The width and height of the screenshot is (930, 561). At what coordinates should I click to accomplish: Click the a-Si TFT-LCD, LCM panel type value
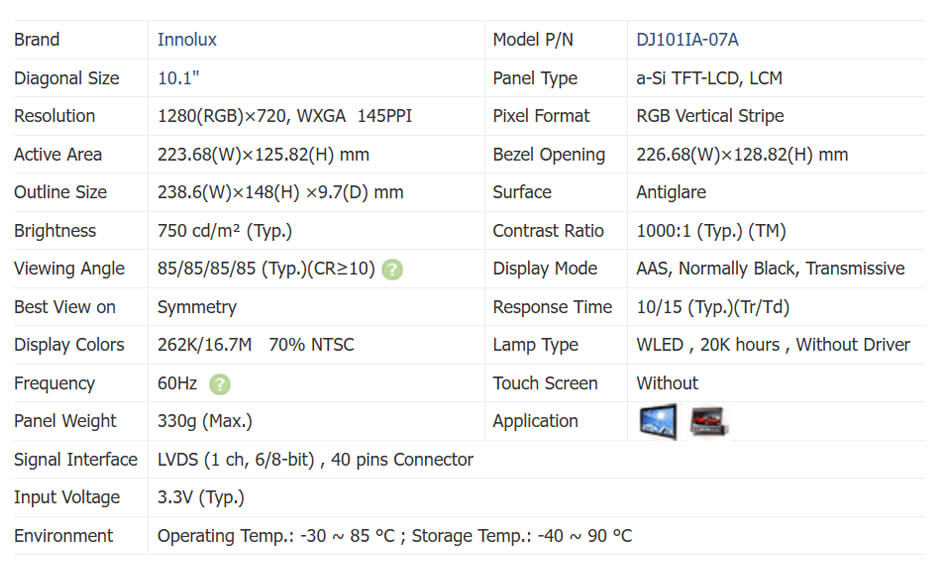[709, 78]
